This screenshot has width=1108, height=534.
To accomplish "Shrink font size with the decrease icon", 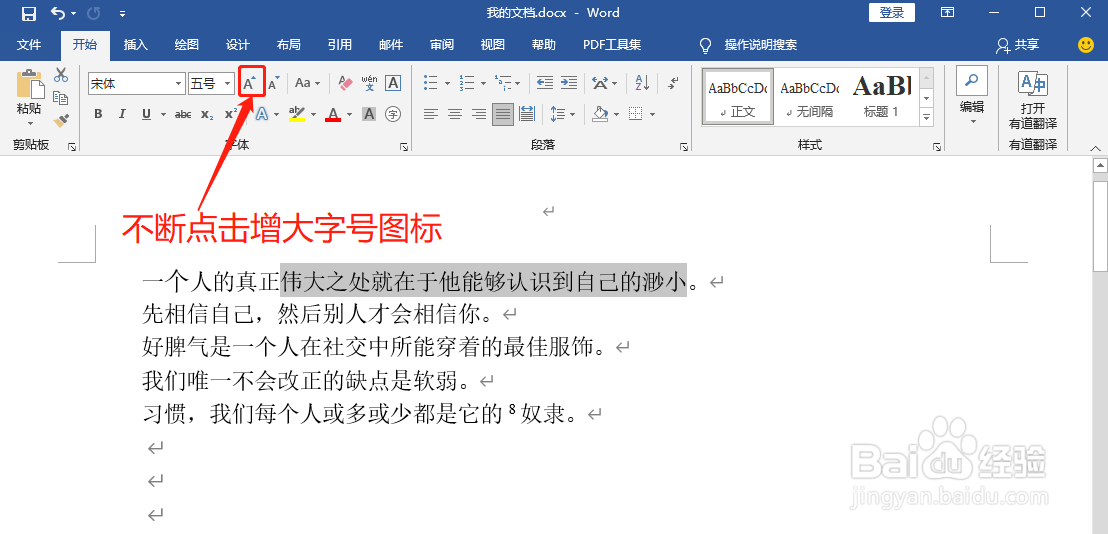I will pyautogui.click(x=273, y=83).
